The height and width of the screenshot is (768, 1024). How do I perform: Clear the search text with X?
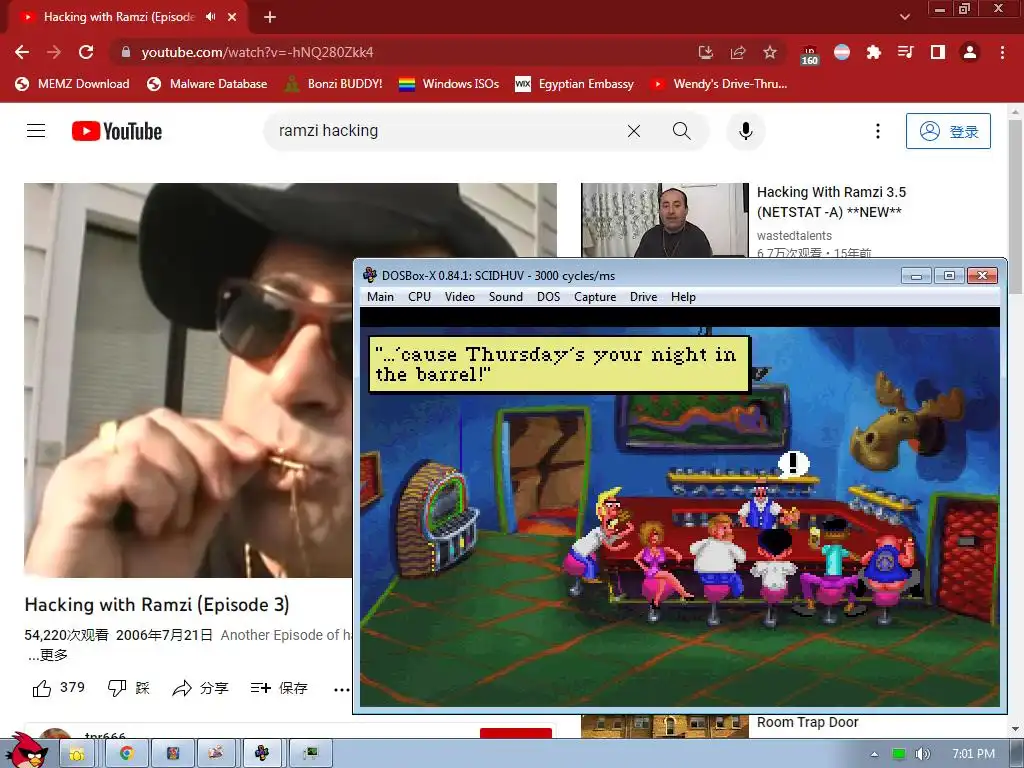pos(633,131)
